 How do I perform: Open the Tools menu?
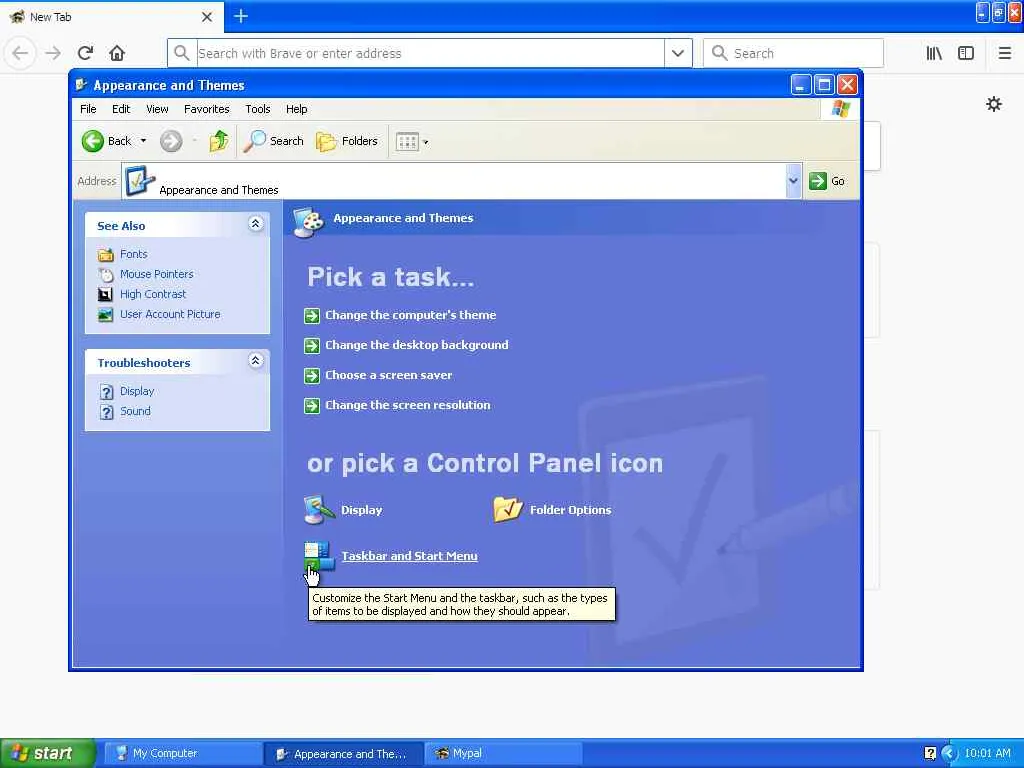pos(257,109)
